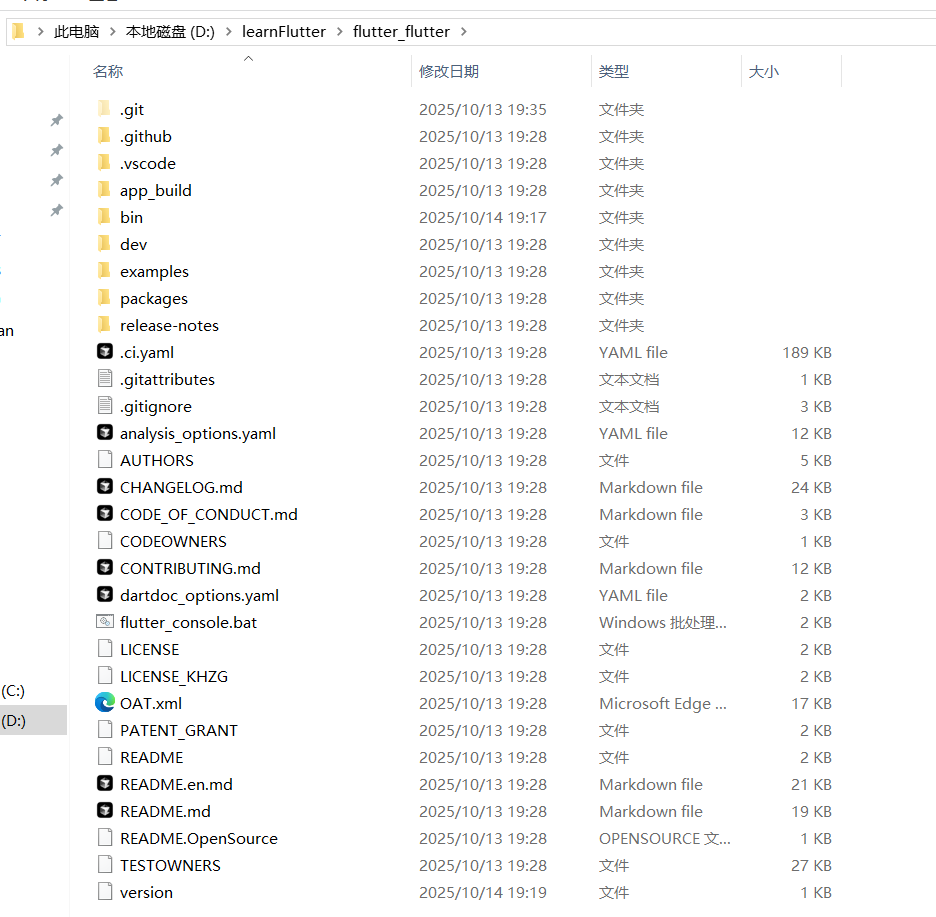
Task: Click .git date 2025/10/13 19:35
Action: (x=483, y=109)
